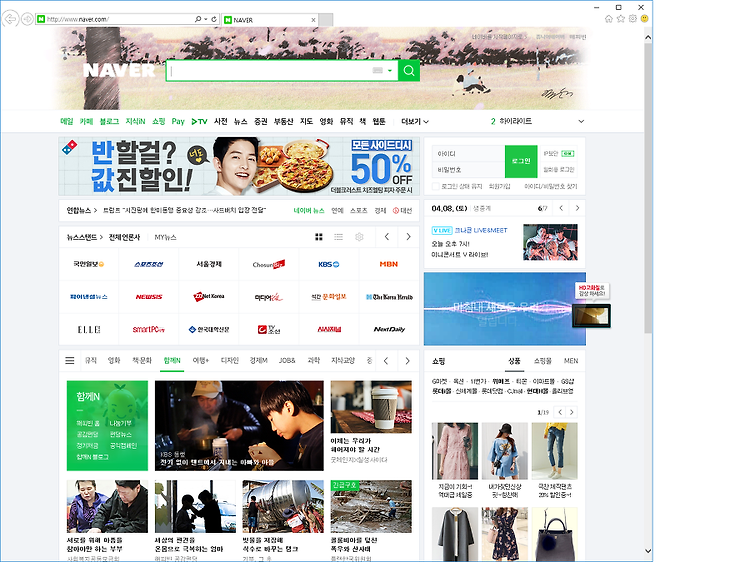This screenshot has height=562, width=750.
Task: Select the JOB& topic tab
Action: pos(287,361)
